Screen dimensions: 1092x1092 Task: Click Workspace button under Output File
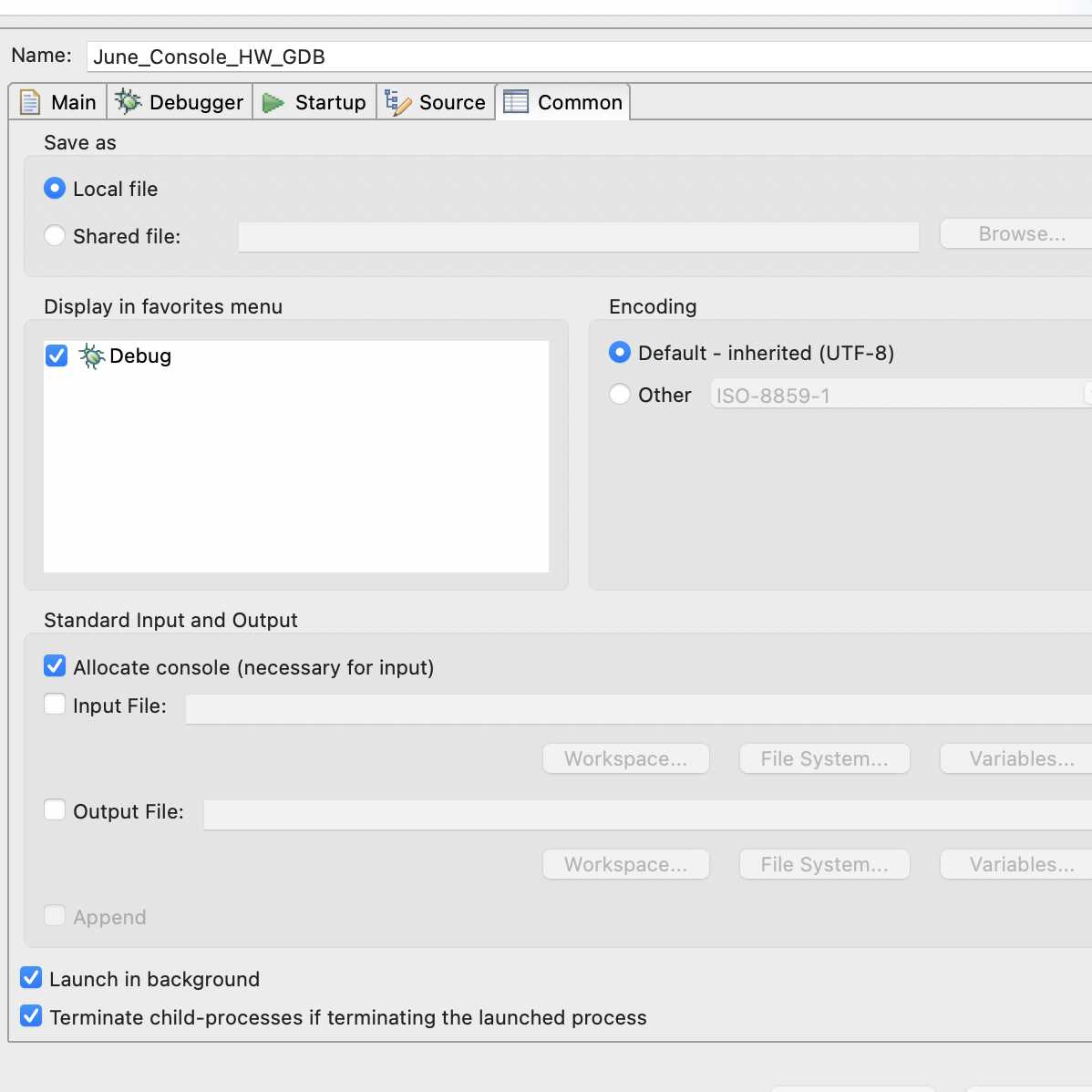click(x=626, y=864)
